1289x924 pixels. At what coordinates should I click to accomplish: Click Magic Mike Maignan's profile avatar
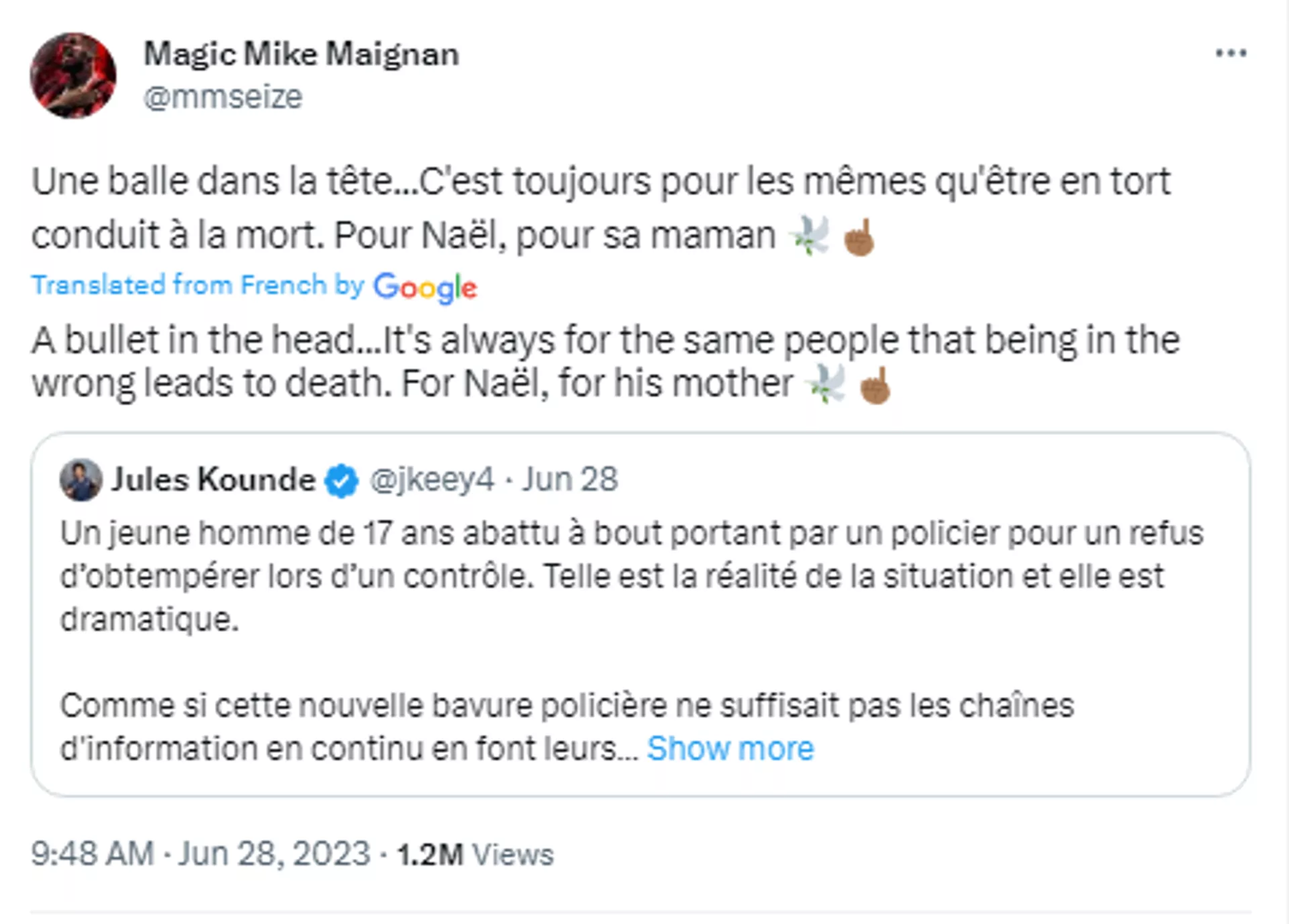[x=74, y=75]
